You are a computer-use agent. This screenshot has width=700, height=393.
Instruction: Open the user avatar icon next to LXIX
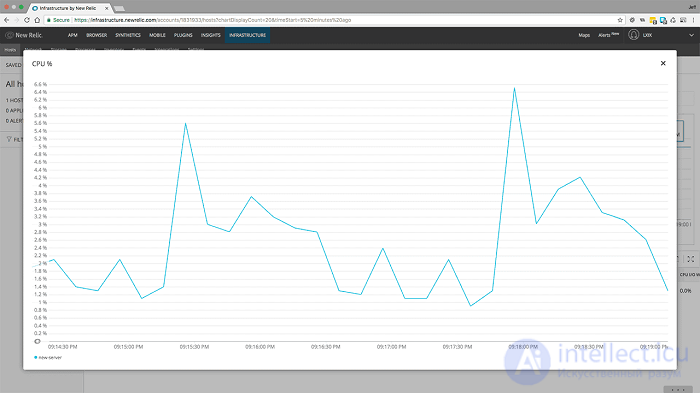[x=633, y=35]
